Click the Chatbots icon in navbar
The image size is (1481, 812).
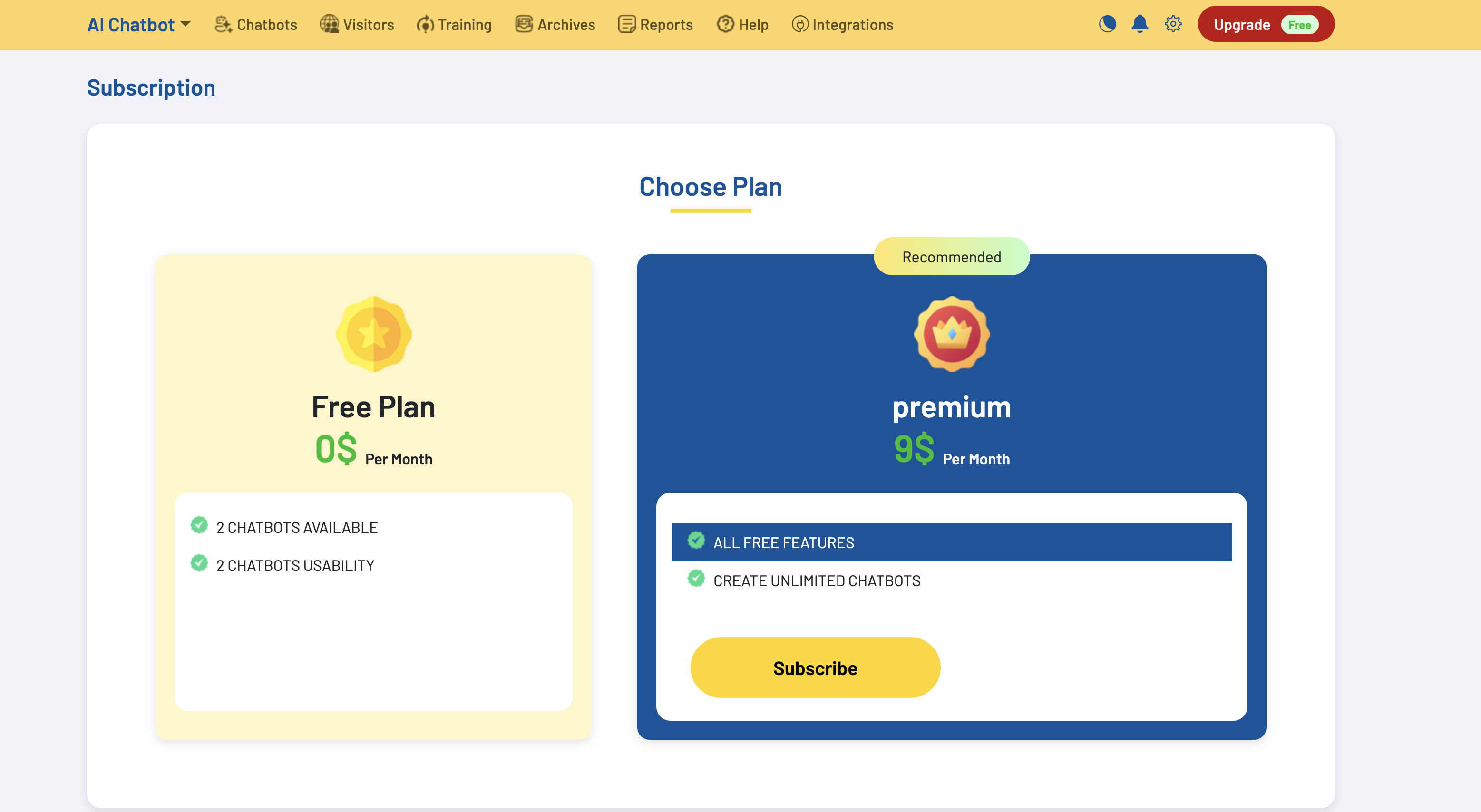pyautogui.click(x=223, y=24)
